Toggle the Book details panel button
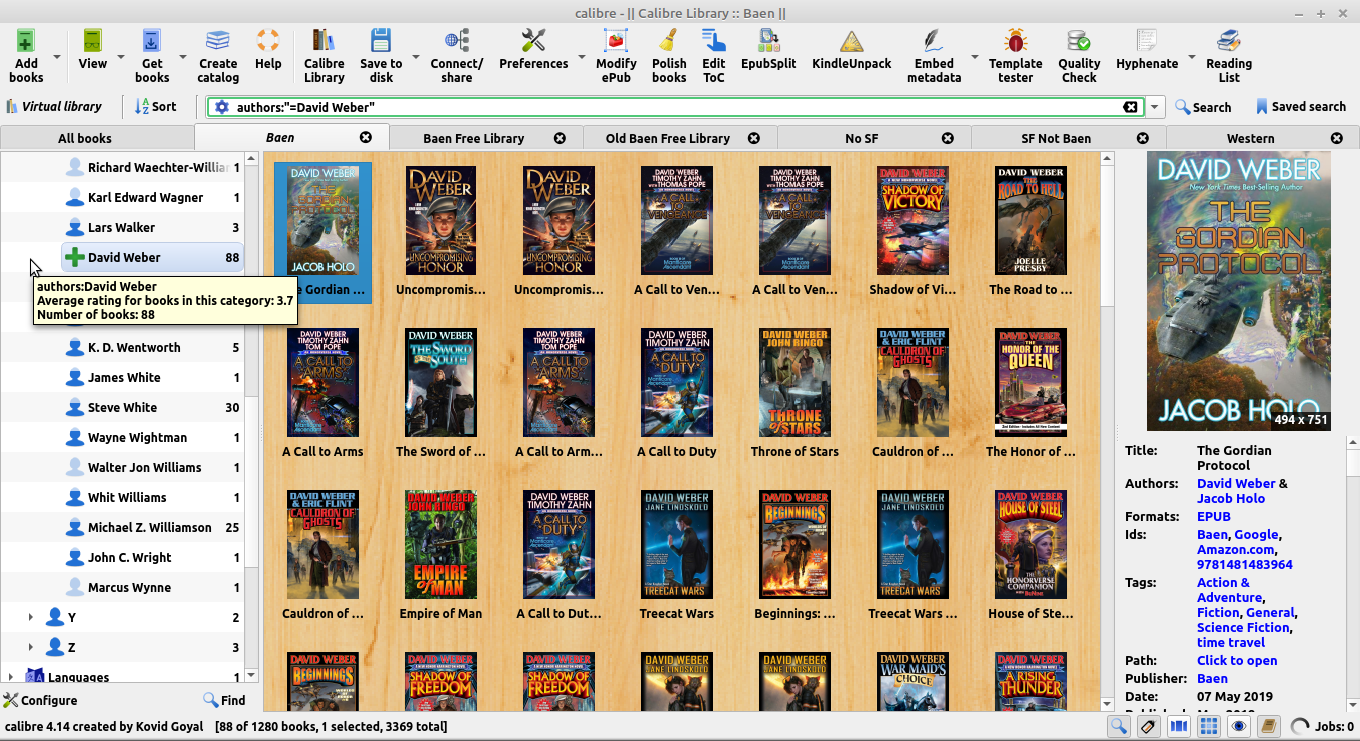Viewport: 1360px width, 741px height. 1268,726
